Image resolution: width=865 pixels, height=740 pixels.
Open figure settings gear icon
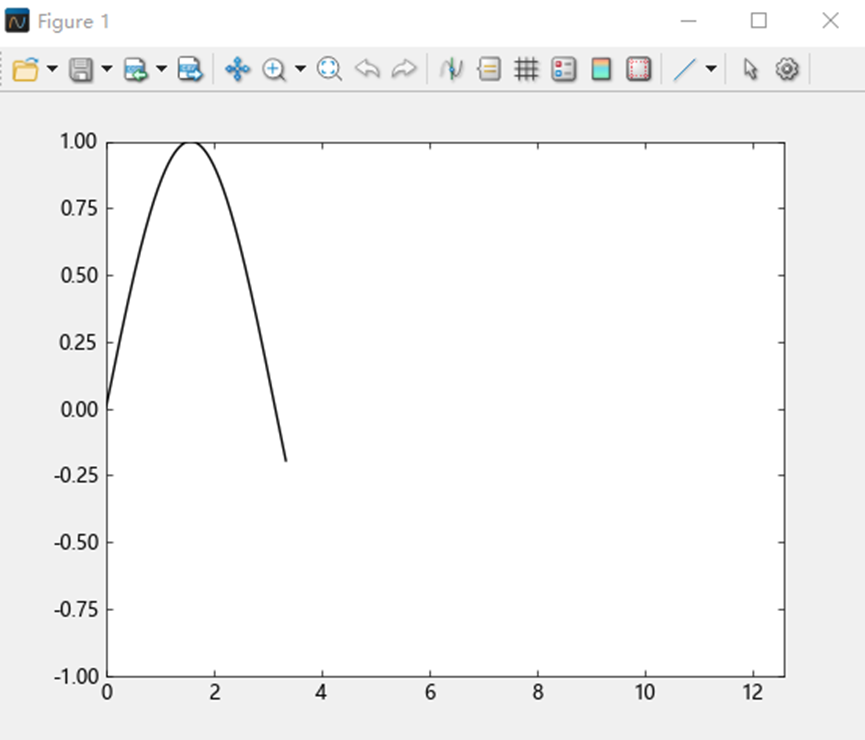[x=787, y=70]
